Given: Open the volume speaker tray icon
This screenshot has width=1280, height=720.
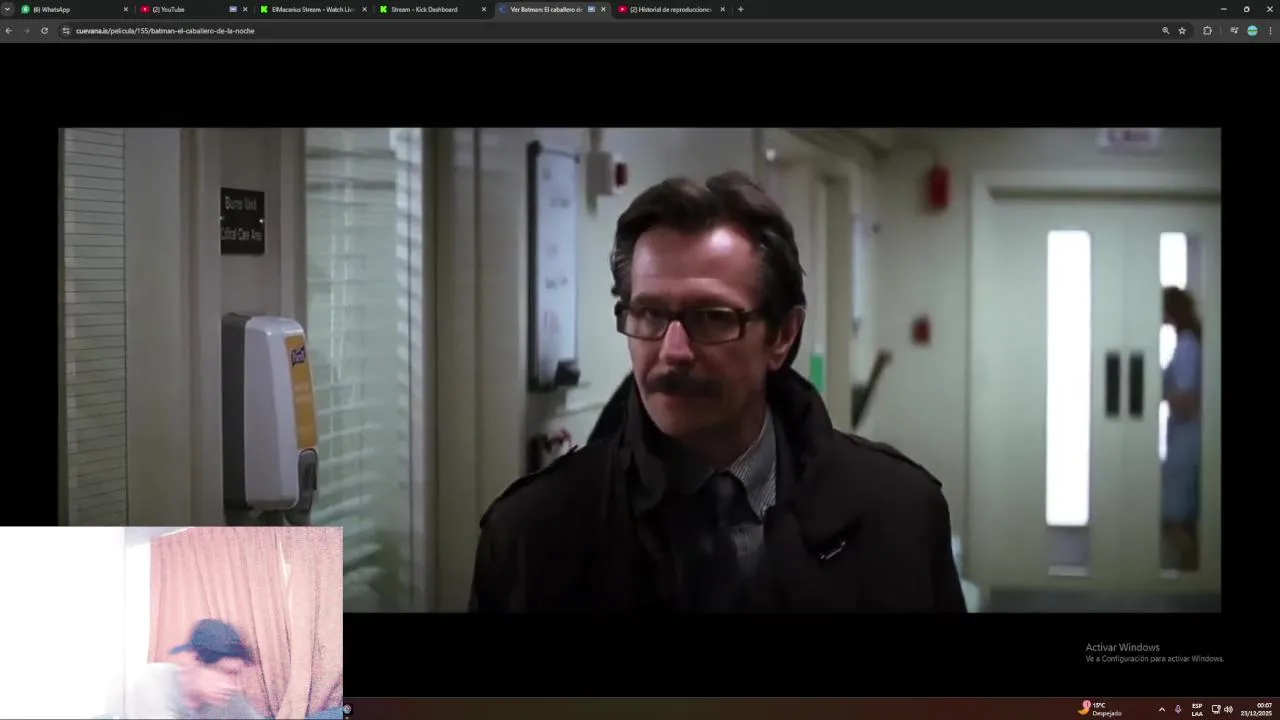Looking at the screenshot, I should click(1228, 709).
